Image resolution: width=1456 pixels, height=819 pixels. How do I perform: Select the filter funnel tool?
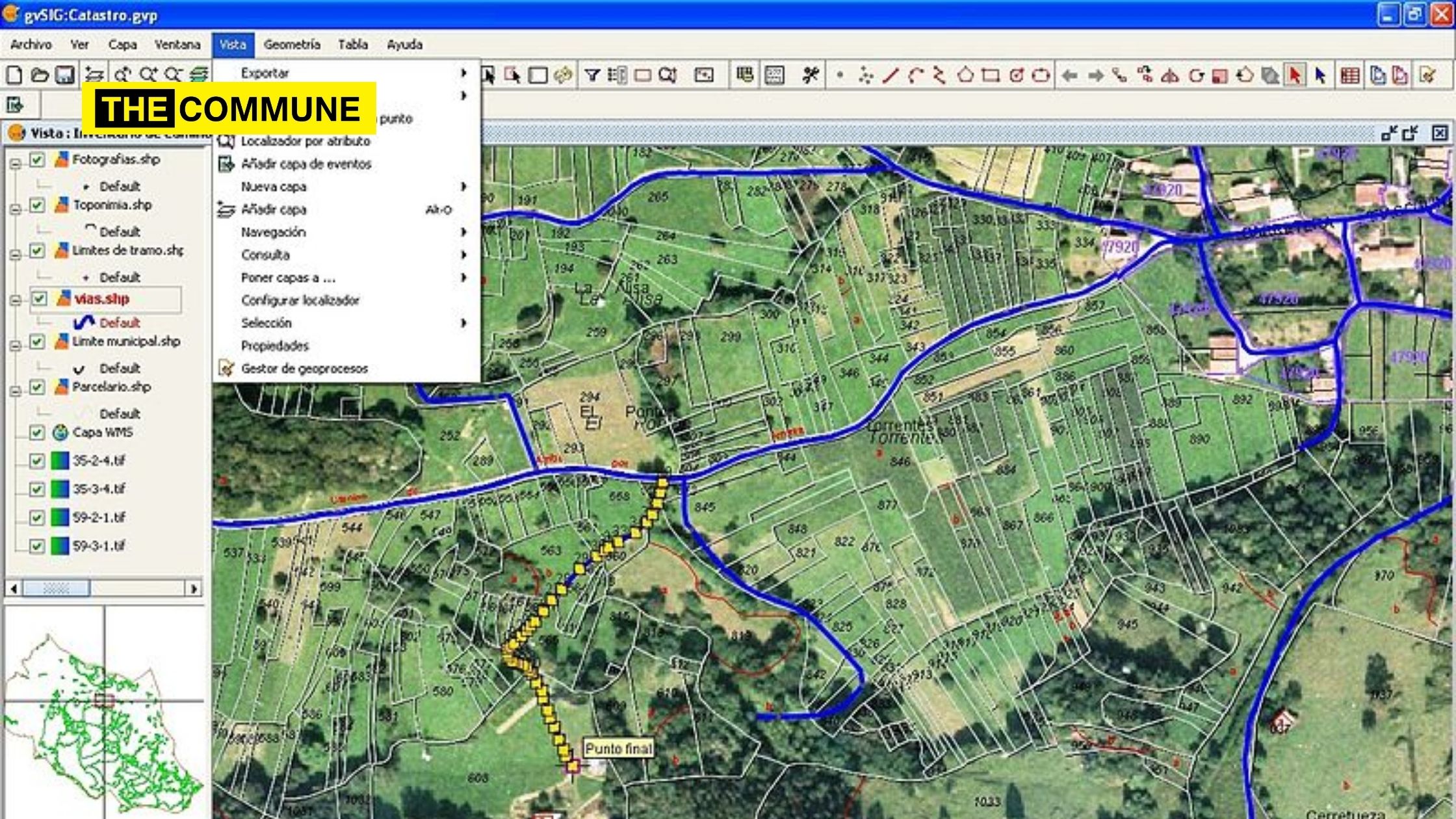591,75
